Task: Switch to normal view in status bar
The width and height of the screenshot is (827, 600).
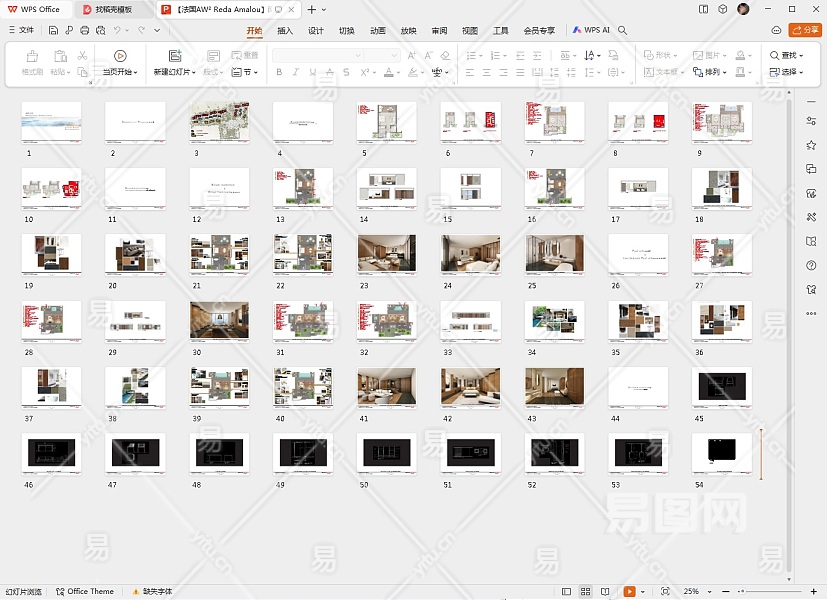Action: [567, 592]
